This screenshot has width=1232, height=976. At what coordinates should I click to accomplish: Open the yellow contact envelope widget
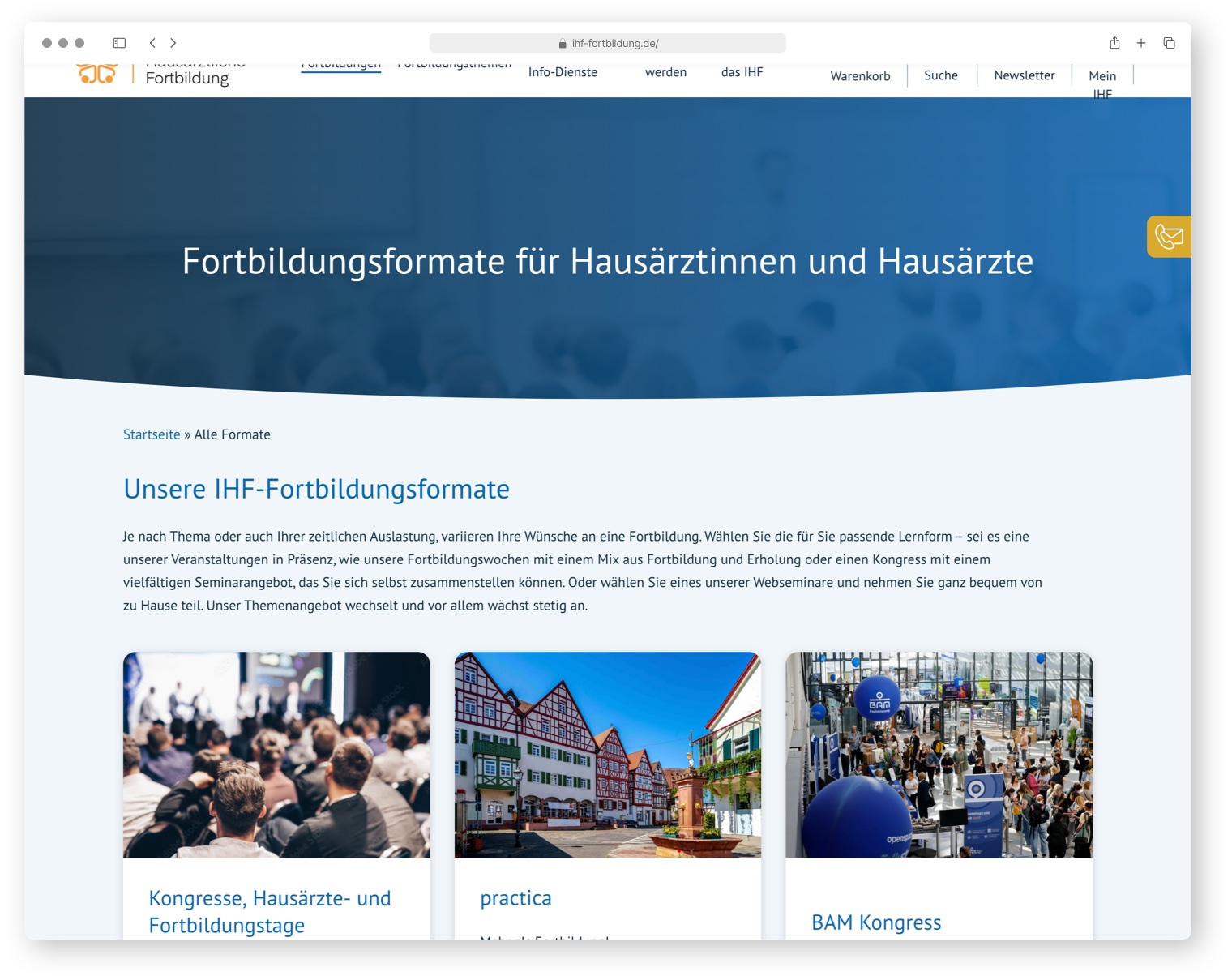(1169, 237)
